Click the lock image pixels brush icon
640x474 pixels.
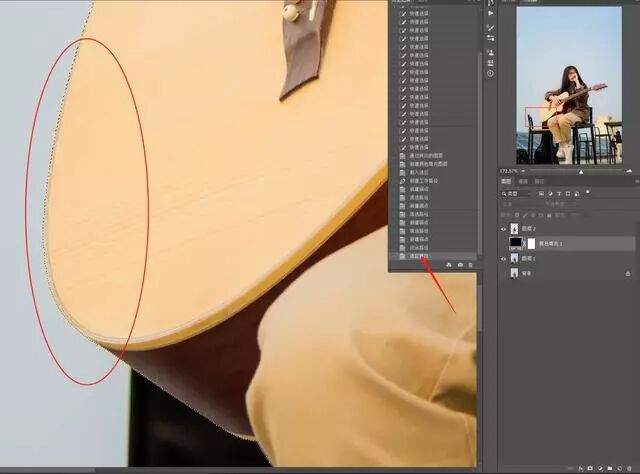pyautogui.click(x=525, y=215)
